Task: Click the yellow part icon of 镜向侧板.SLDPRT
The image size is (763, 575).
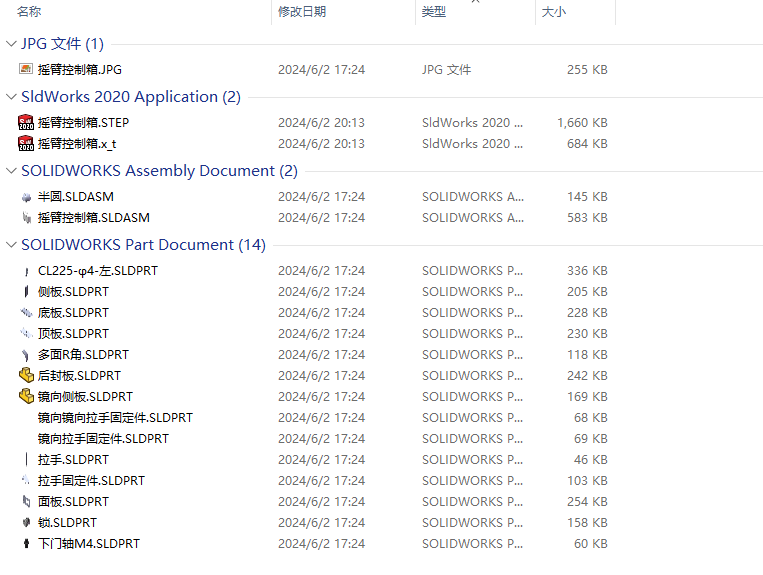Action: 26,396
